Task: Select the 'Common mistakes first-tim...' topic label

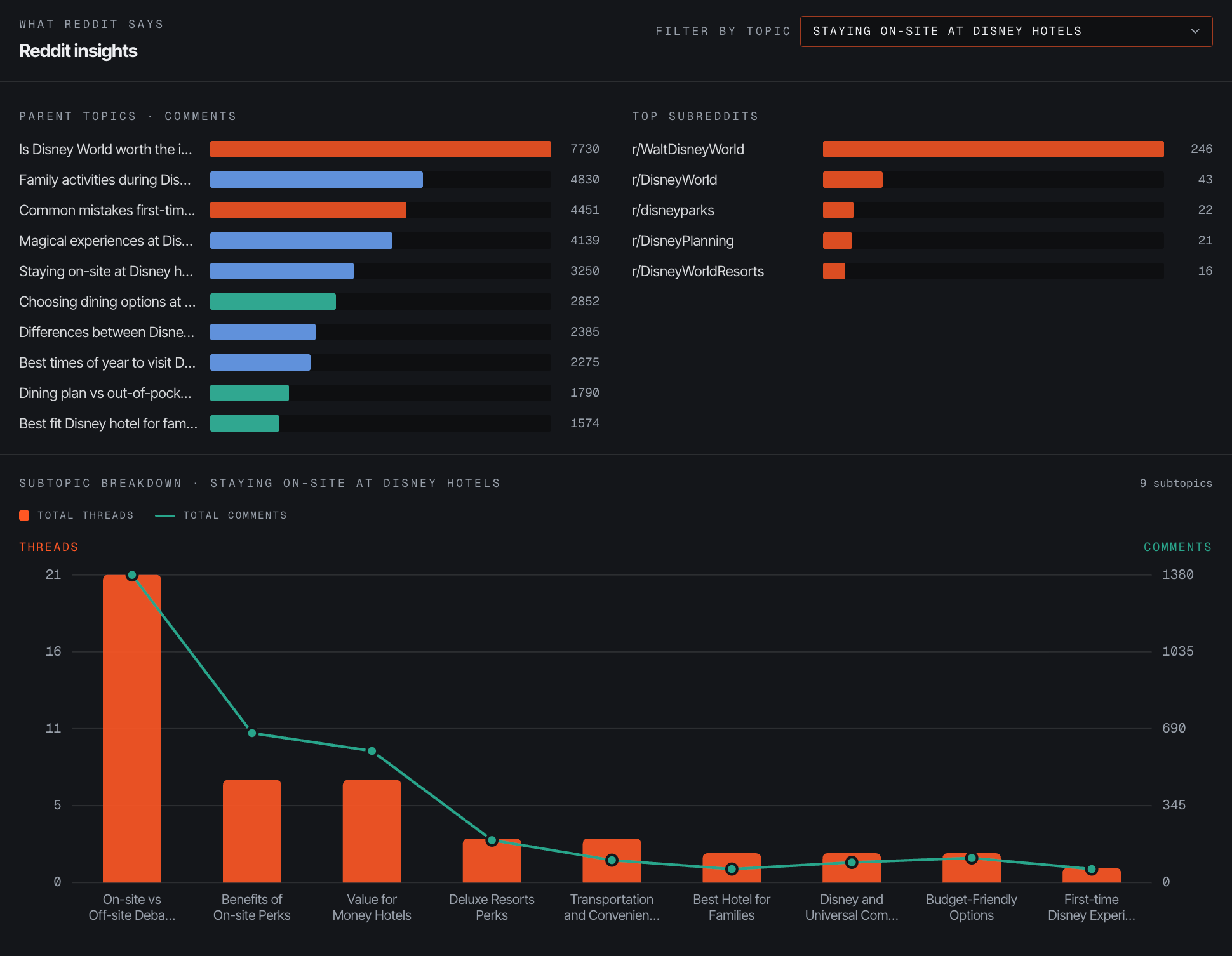Action: pyautogui.click(x=107, y=210)
